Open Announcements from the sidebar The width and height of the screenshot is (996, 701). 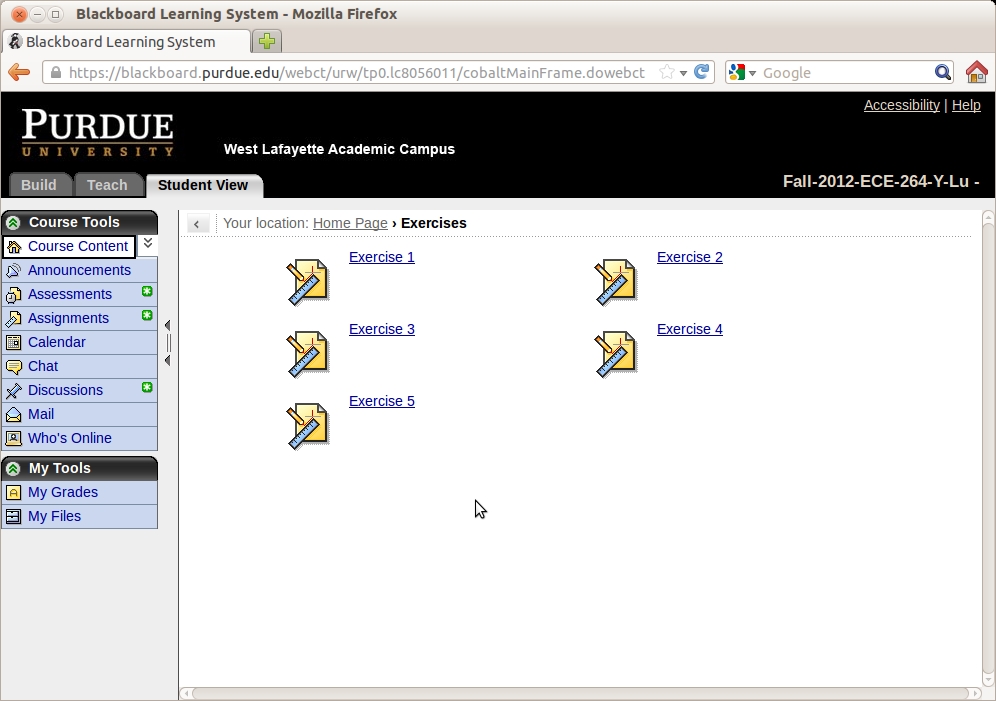click(x=79, y=270)
